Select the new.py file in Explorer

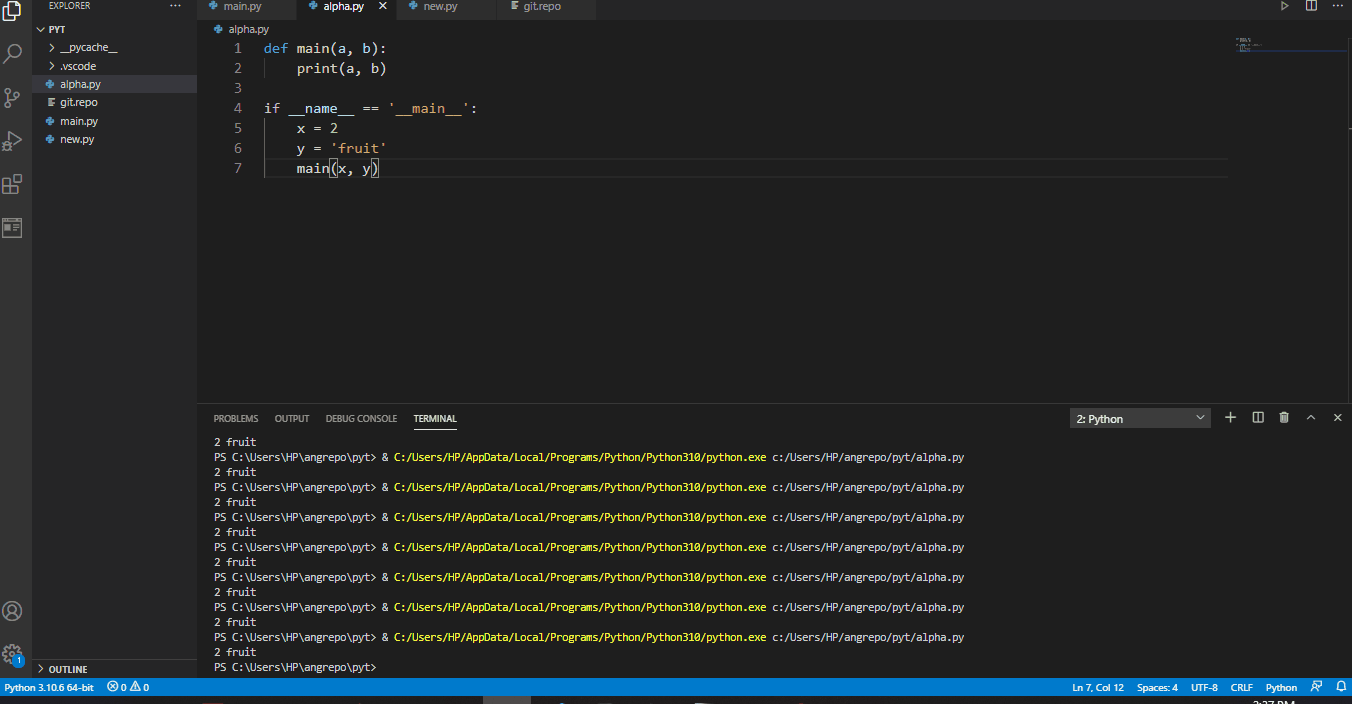coord(77,139)
